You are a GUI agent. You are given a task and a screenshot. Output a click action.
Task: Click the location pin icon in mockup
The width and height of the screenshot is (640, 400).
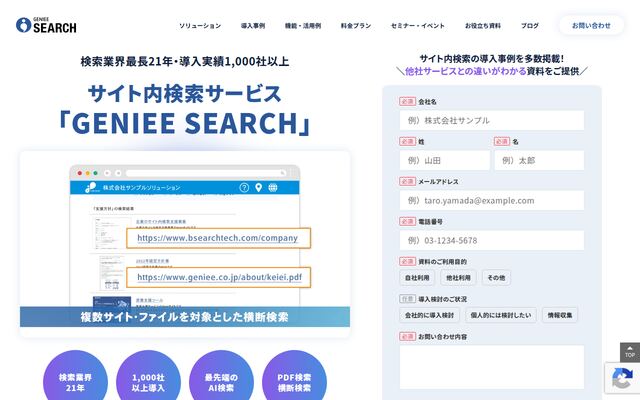(x=258, y=188)
